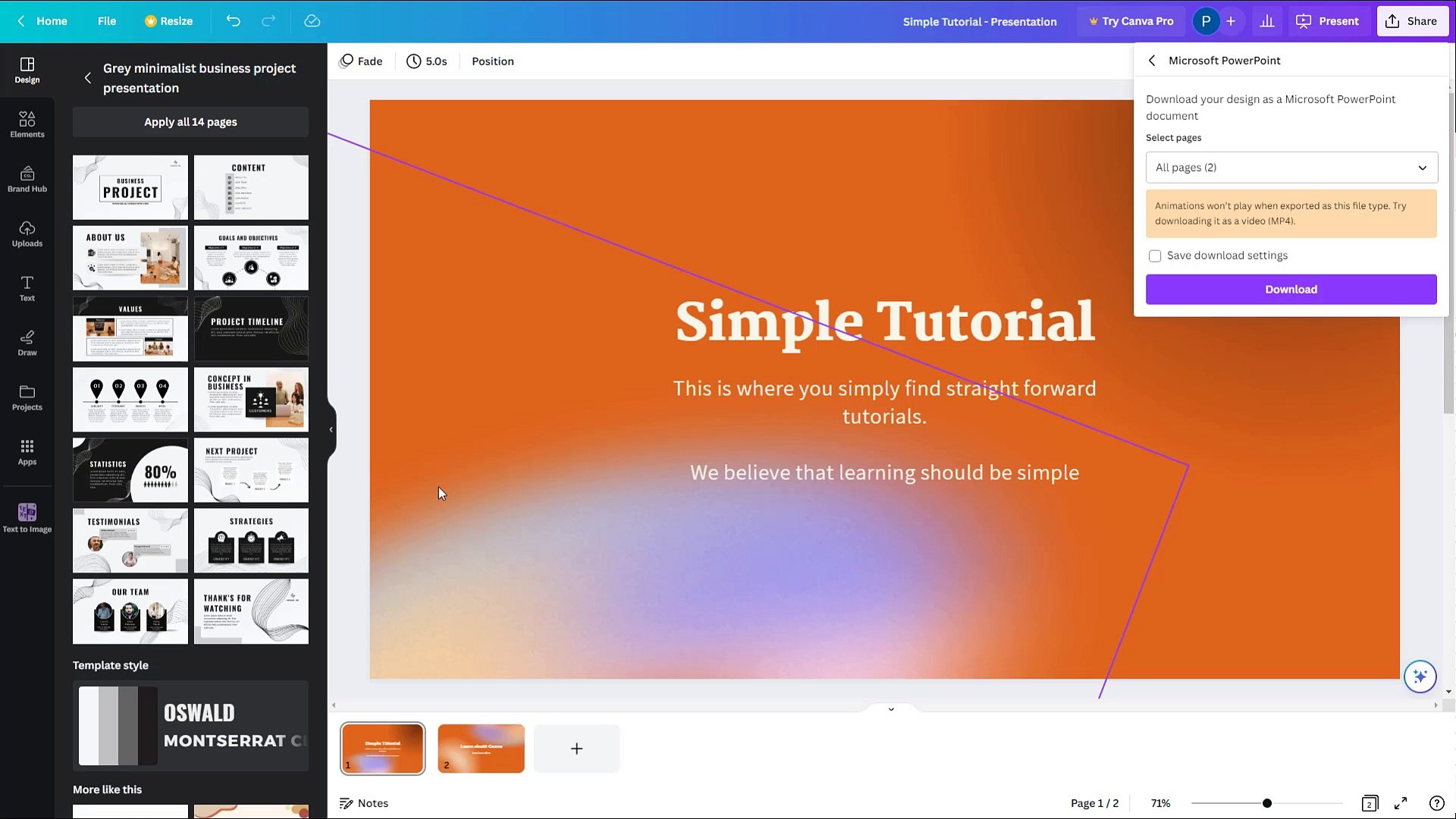
Task: Select page 2 thumbnail
Action: pos(481,748)
